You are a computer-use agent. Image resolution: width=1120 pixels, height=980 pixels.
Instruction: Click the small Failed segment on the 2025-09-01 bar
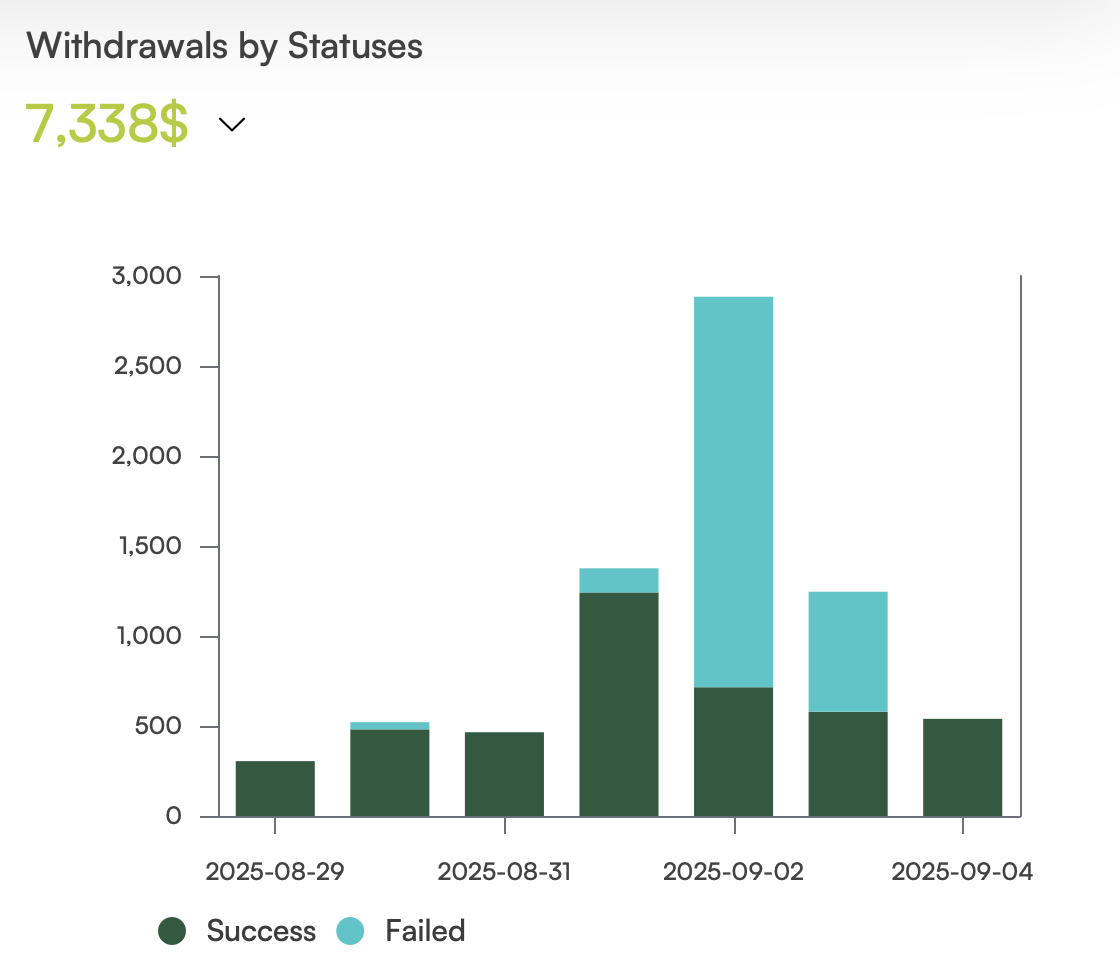point(619,580)
